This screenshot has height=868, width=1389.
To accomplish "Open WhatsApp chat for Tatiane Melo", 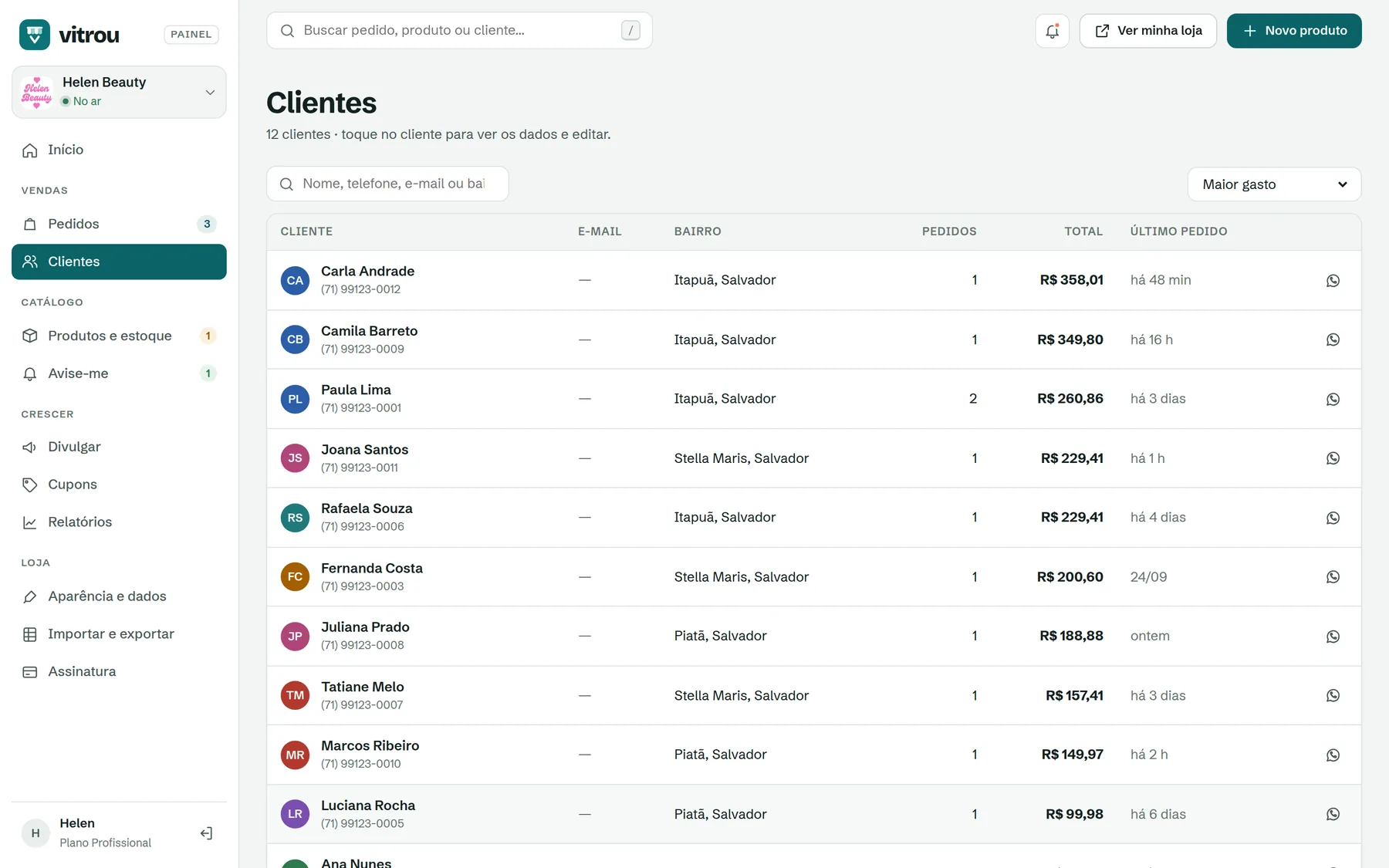I will pyautogui.click(x=1333, y=696).
